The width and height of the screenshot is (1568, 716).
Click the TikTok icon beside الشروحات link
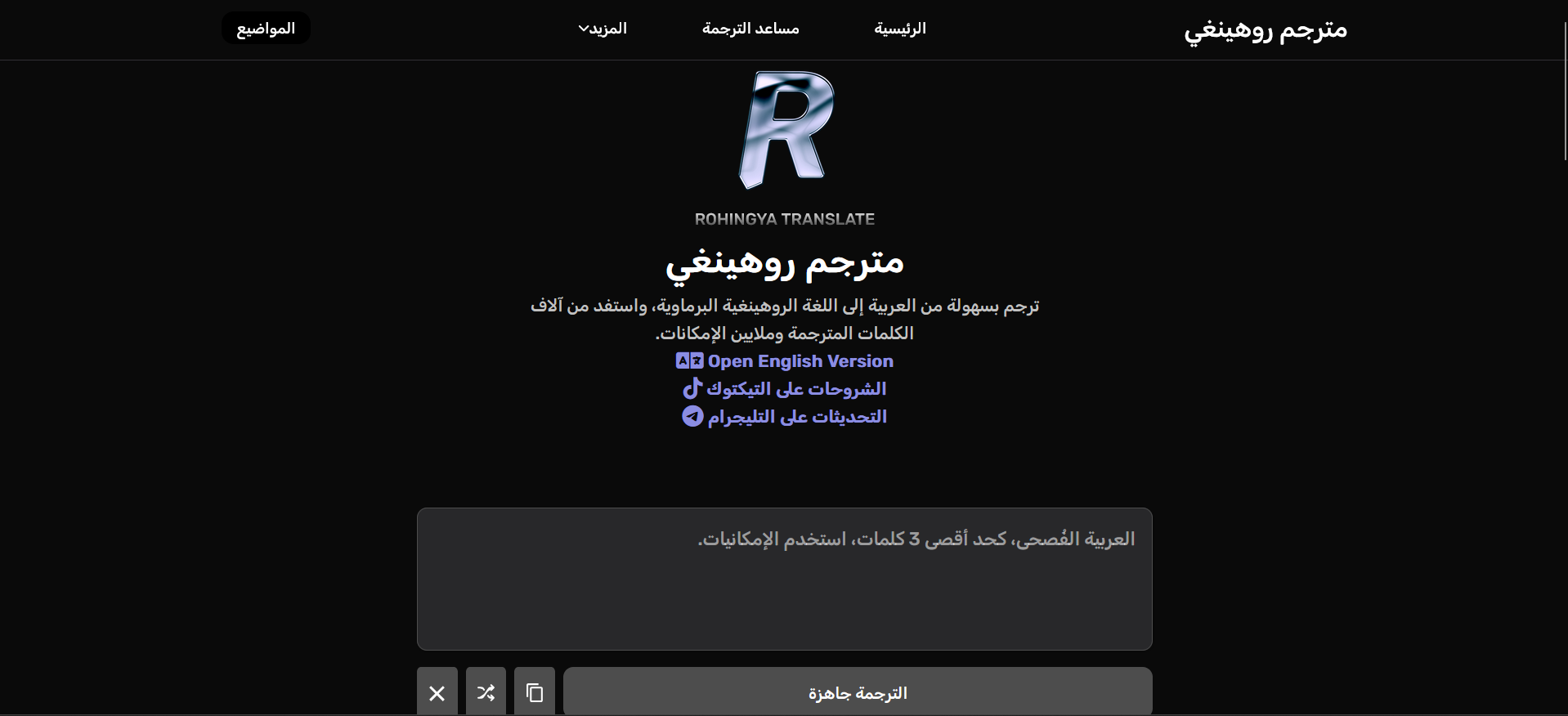tap(692, 388)
